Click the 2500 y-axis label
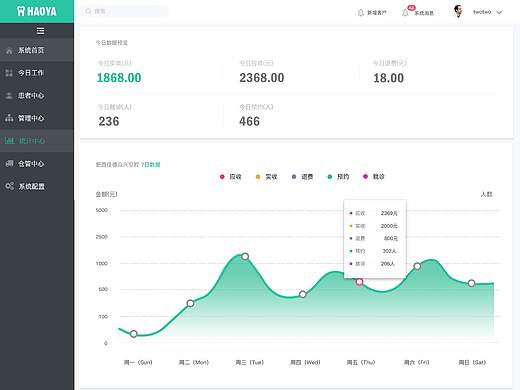Screen dimensions: 520x390 point(102,237)
